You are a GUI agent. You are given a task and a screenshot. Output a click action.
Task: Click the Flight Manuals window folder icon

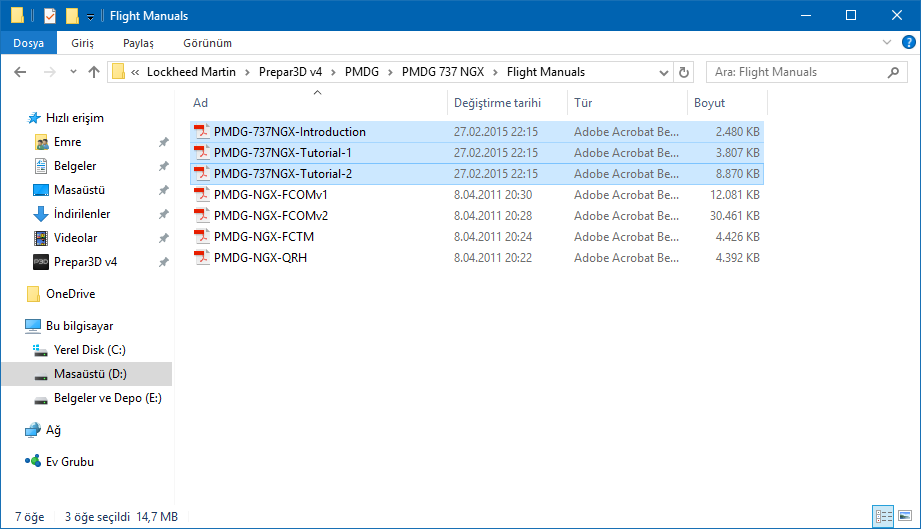coord(17,15)
